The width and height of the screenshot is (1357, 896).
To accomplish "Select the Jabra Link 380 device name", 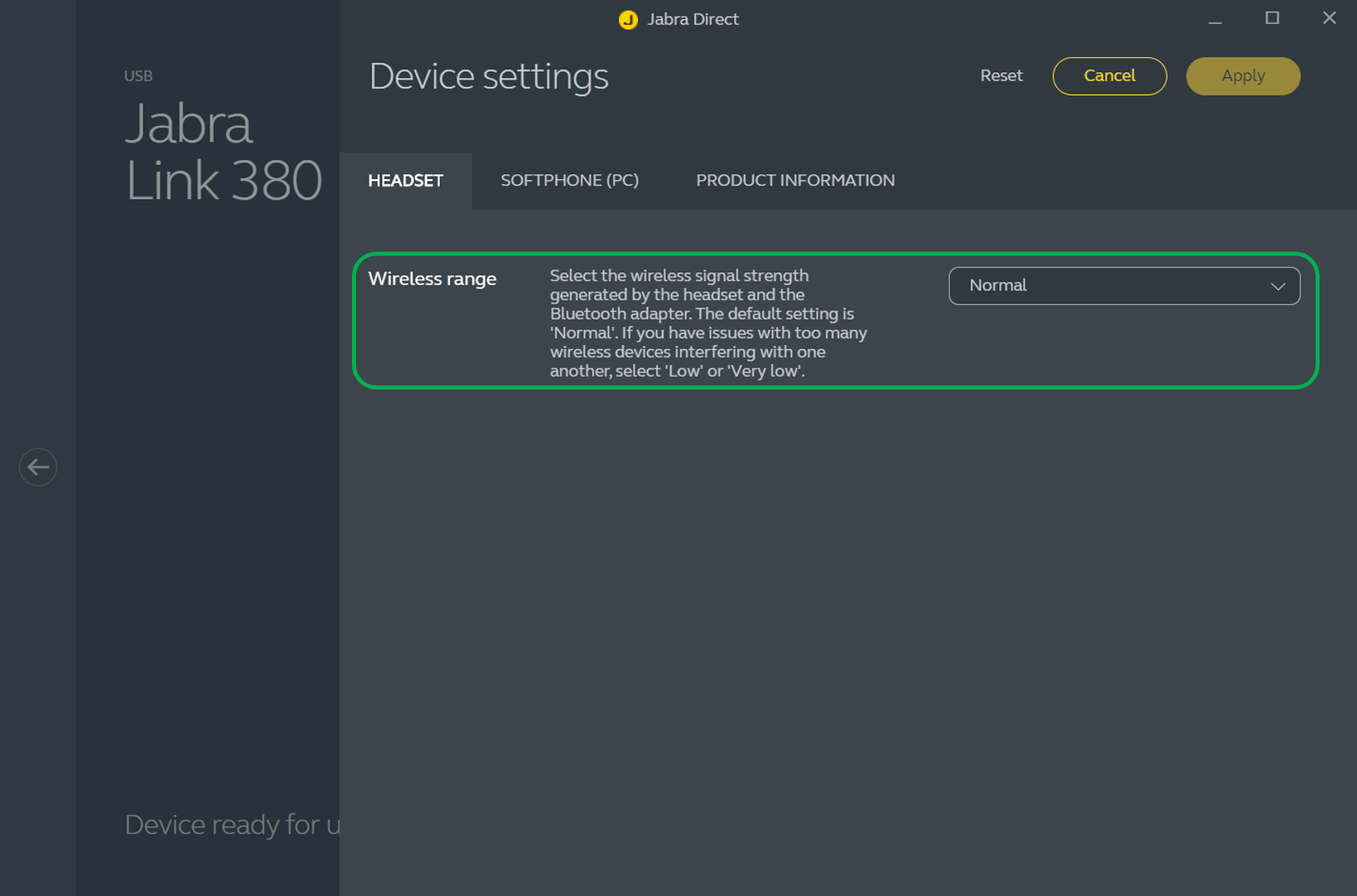I will coord(223,152).
